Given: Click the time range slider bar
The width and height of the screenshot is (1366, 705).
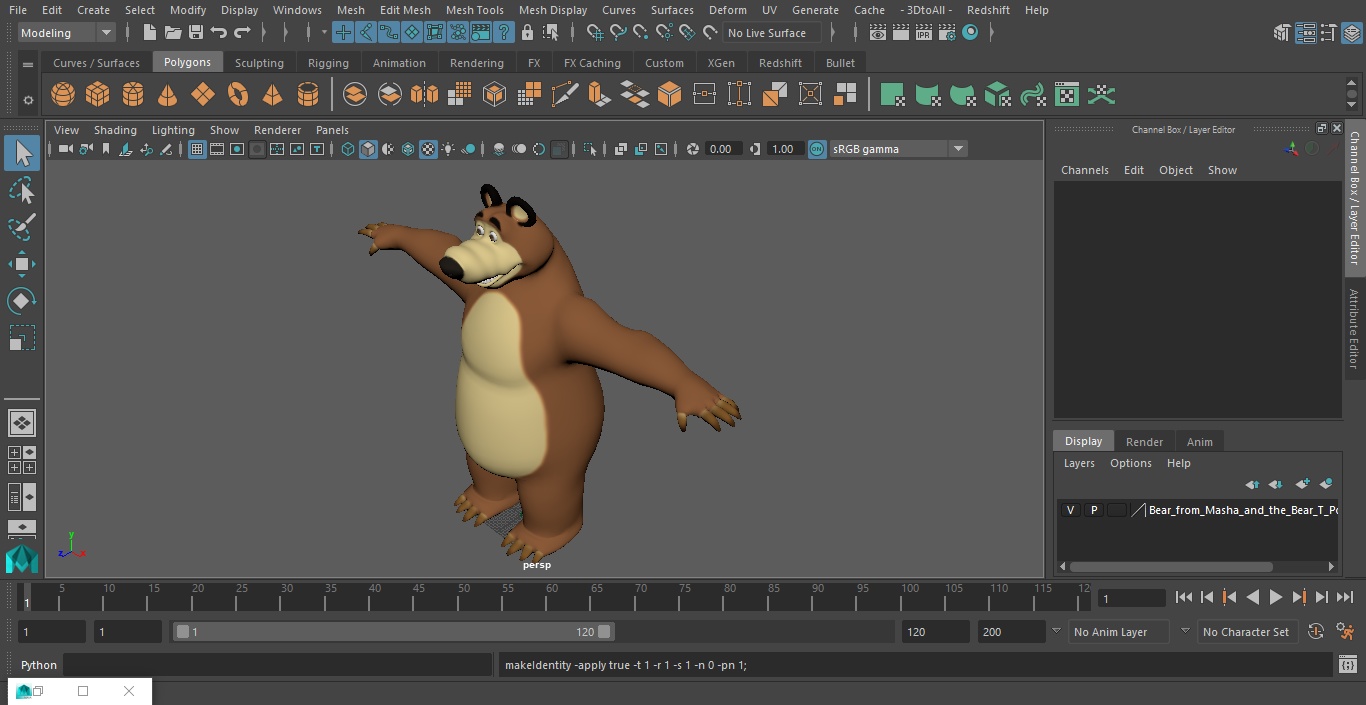Looking at the screenshot, I should (x=394, y=632).
